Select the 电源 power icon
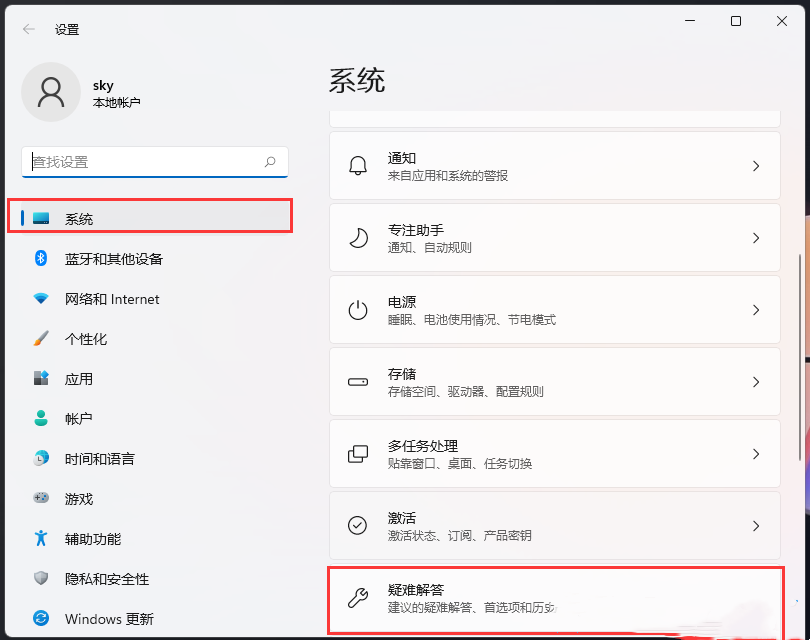This screenshot has height=640, width=810. 357,309
